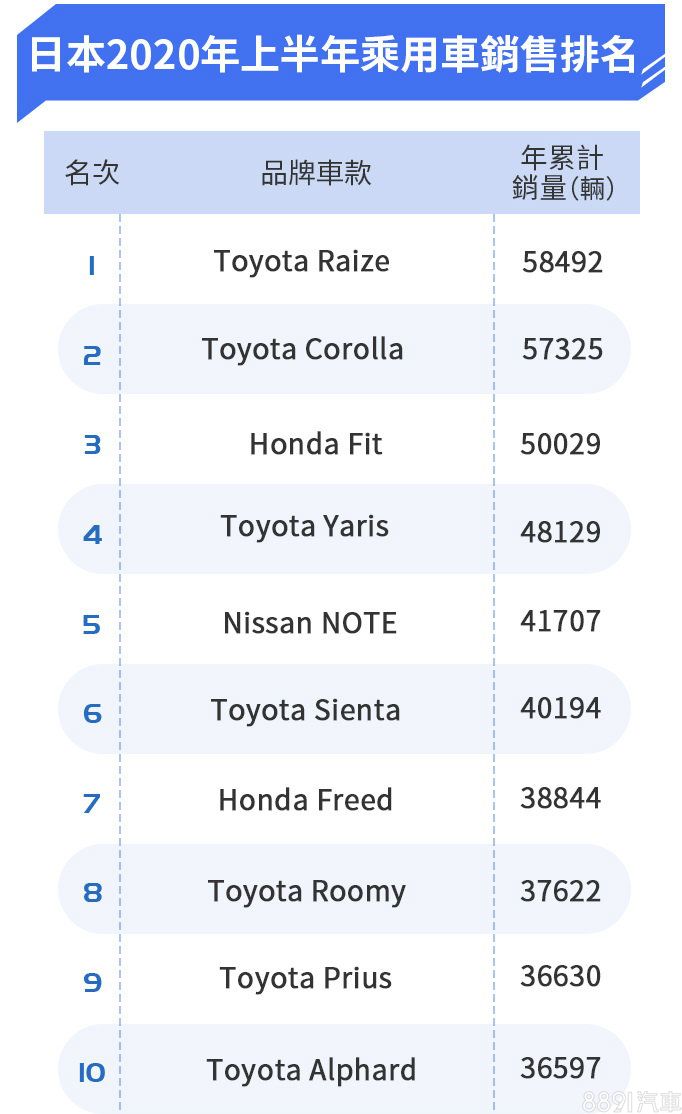Click the Toyota Sienta model name
This screenshot has width=682, height=1114.
coord(305,711)
